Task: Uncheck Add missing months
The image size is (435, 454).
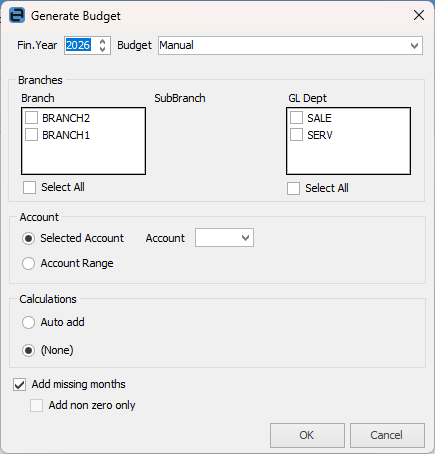Action: pyautogui.click(x=19, y=385)
